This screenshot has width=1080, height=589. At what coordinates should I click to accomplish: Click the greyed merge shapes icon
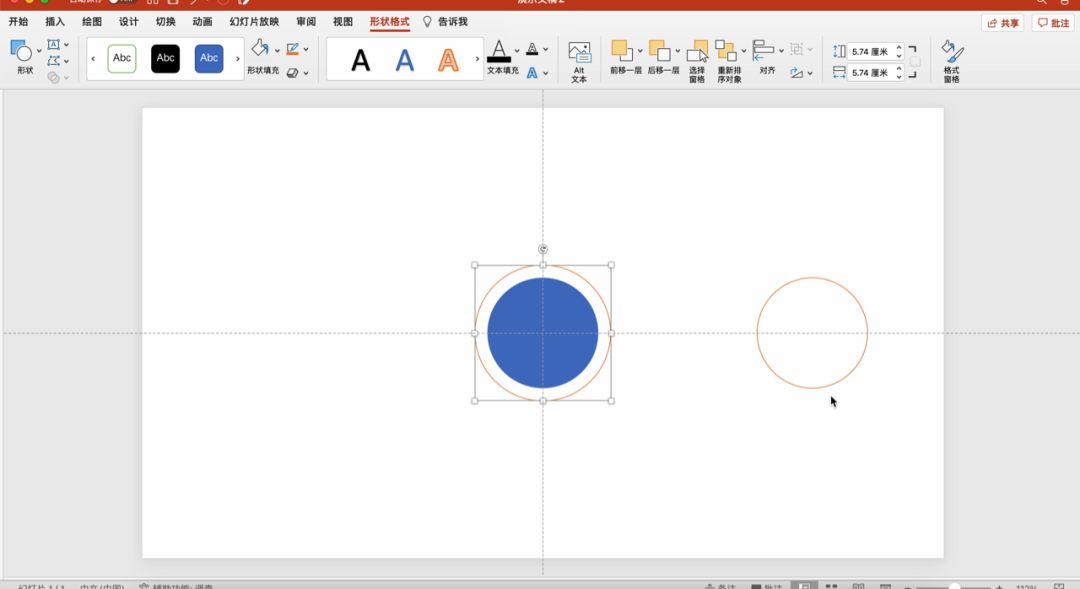[x=54, y=77]
